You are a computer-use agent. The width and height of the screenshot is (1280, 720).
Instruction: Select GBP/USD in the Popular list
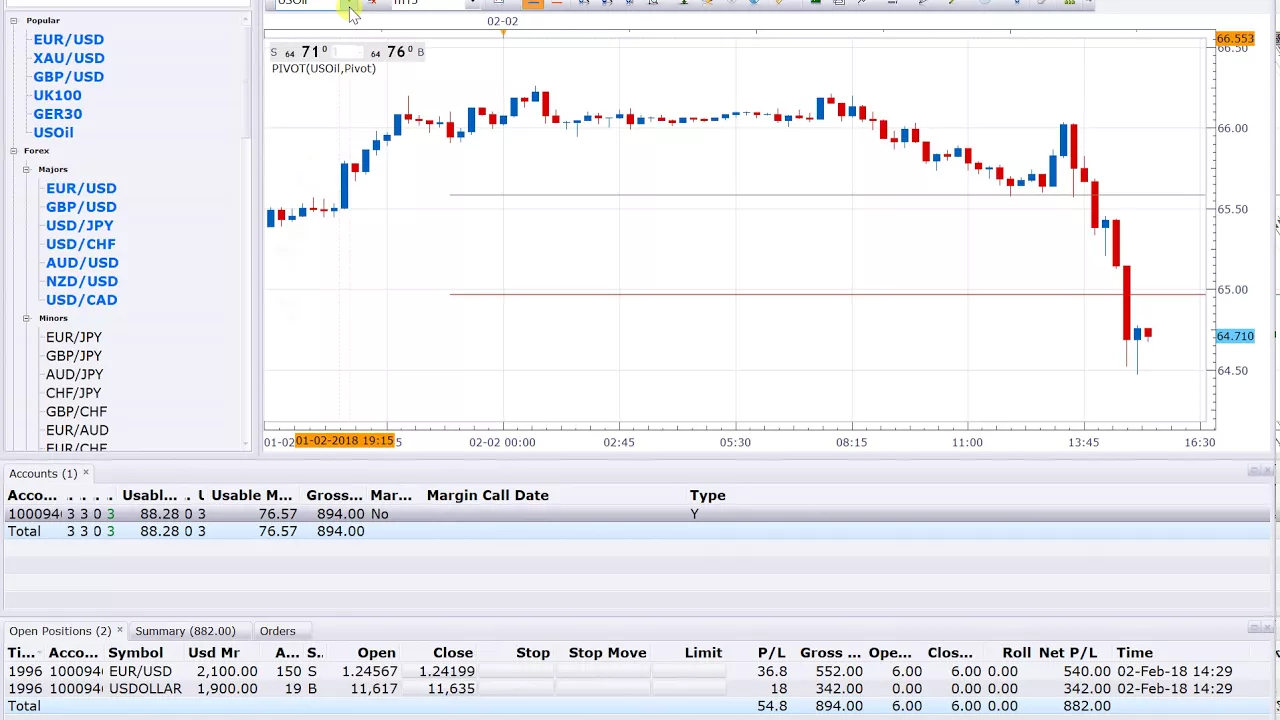[69, 77]
